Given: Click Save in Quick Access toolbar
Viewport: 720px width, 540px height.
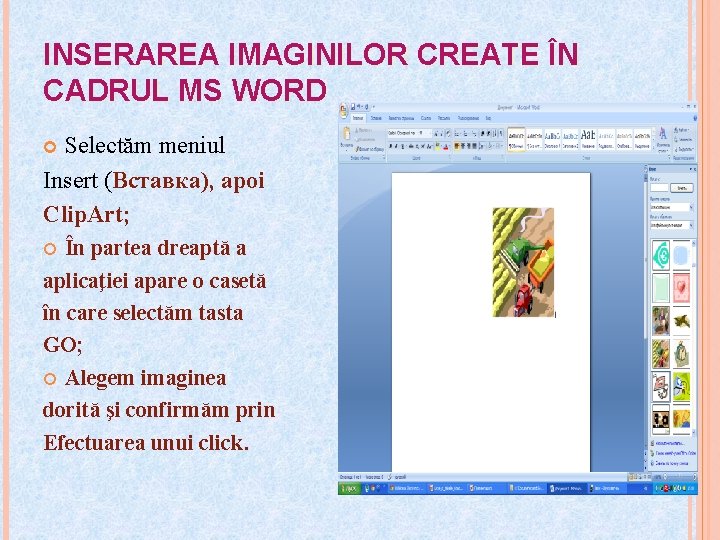Looking at the screenshot, I should click(353, 107).
